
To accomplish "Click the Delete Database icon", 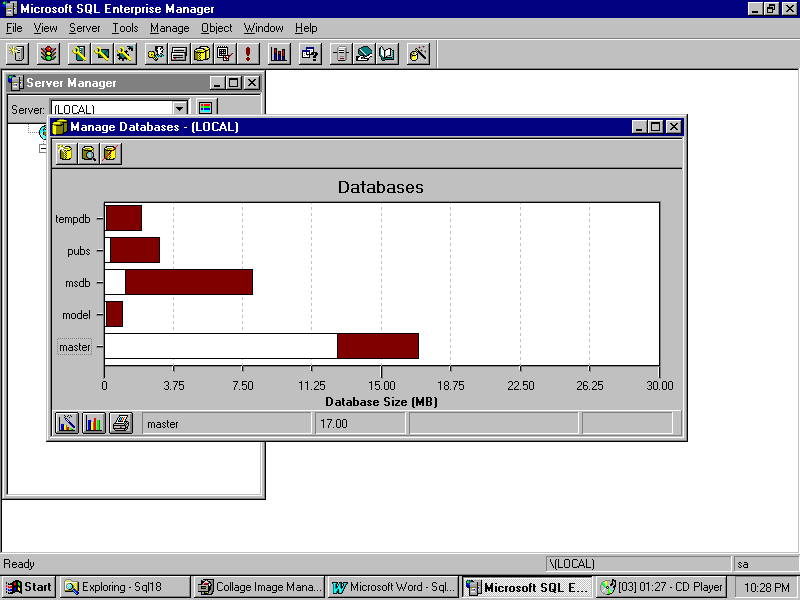I will point(110,153).
